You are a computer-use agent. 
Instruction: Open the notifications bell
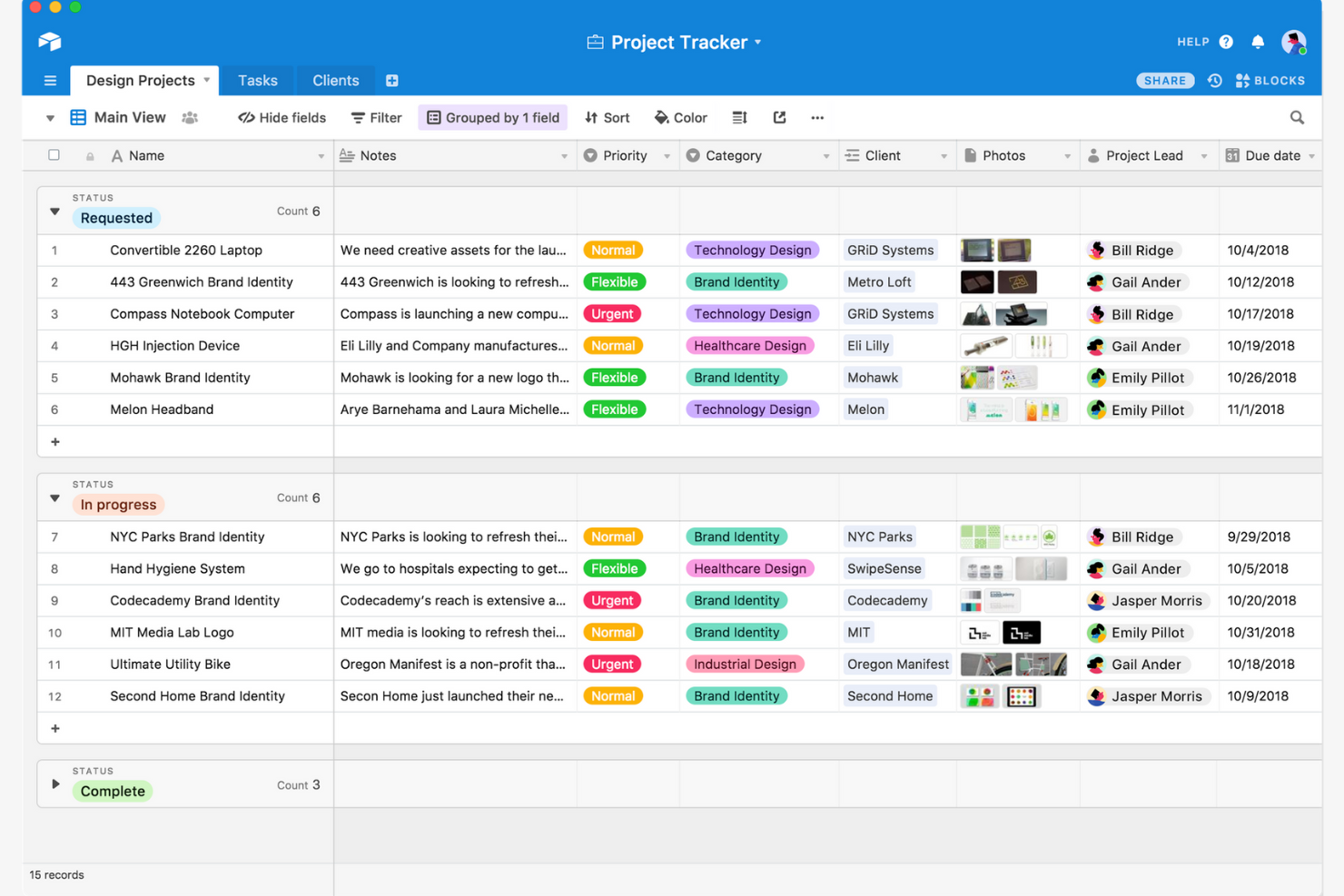coord(1258,42)
